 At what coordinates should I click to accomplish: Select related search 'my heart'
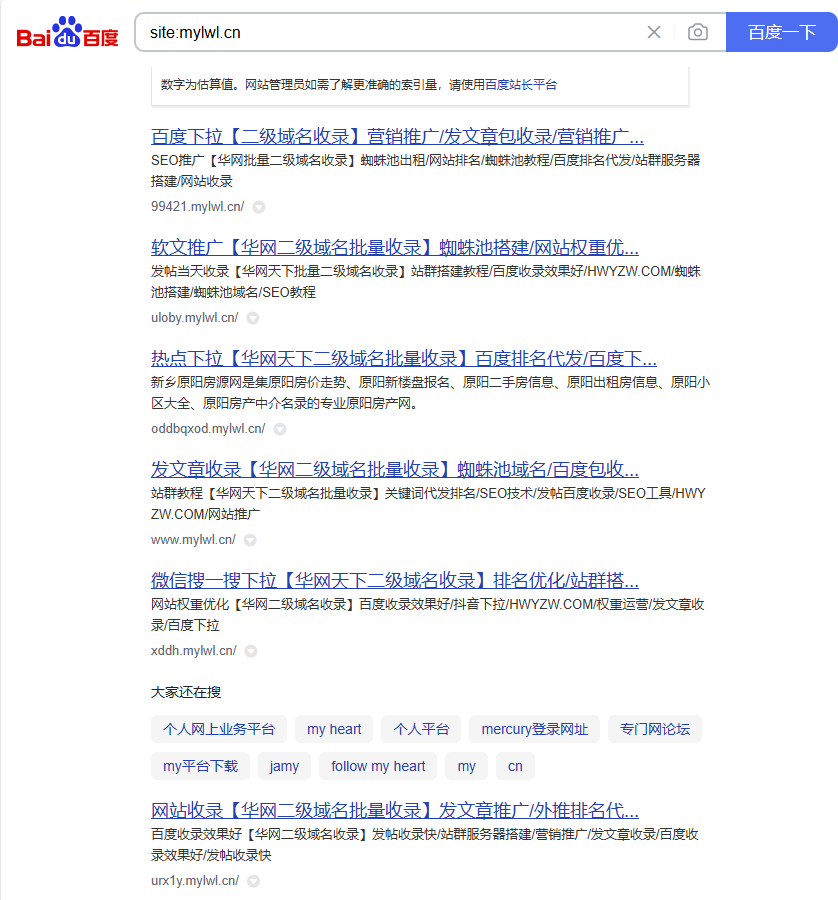coord(334,729)
